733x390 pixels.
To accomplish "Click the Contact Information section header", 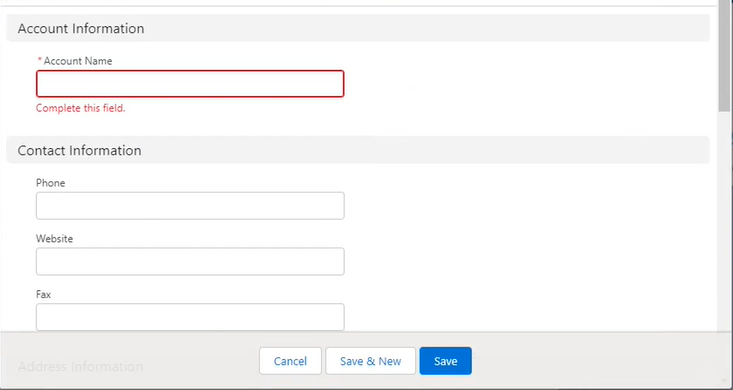I will [x=358, y=150].
